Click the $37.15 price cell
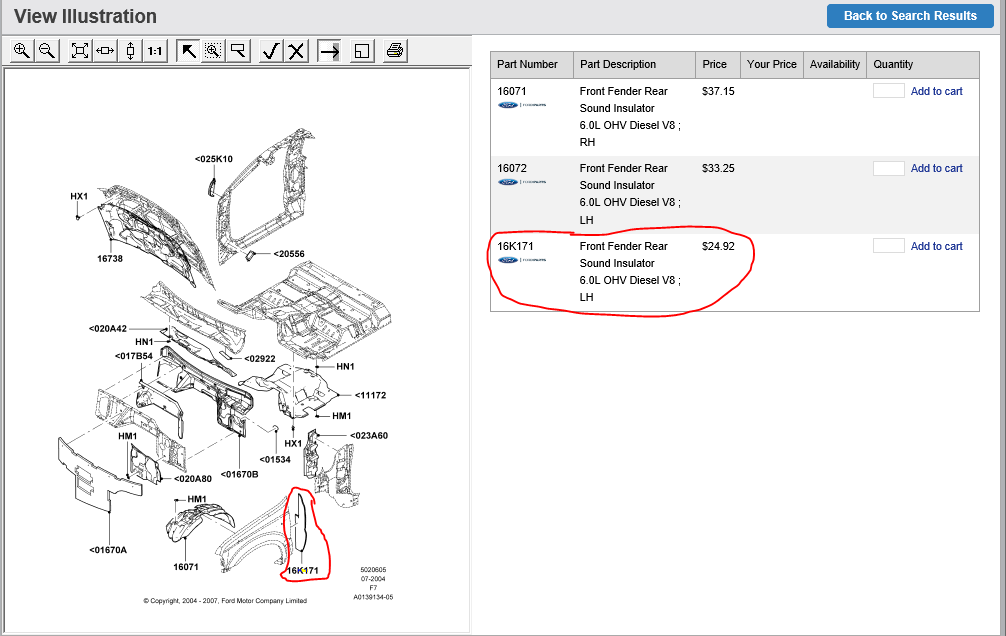 click(718, 91)
